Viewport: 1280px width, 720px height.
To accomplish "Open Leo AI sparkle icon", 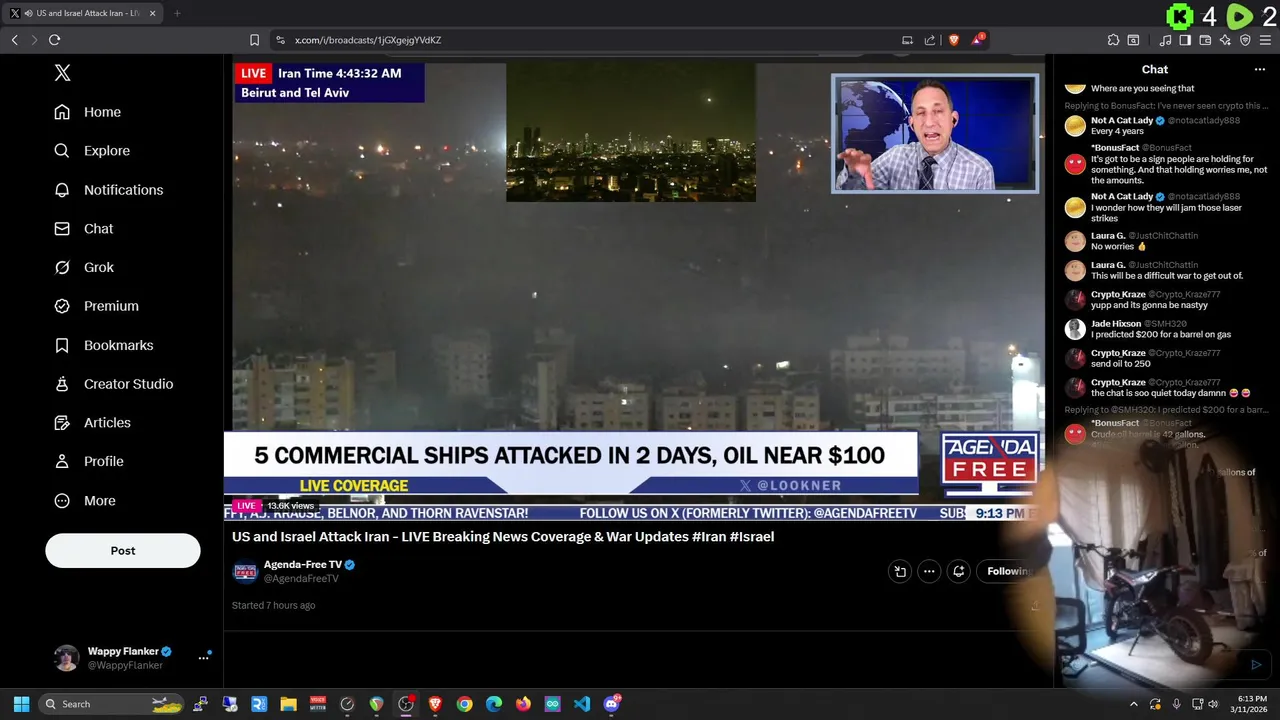I will 1225,40.
